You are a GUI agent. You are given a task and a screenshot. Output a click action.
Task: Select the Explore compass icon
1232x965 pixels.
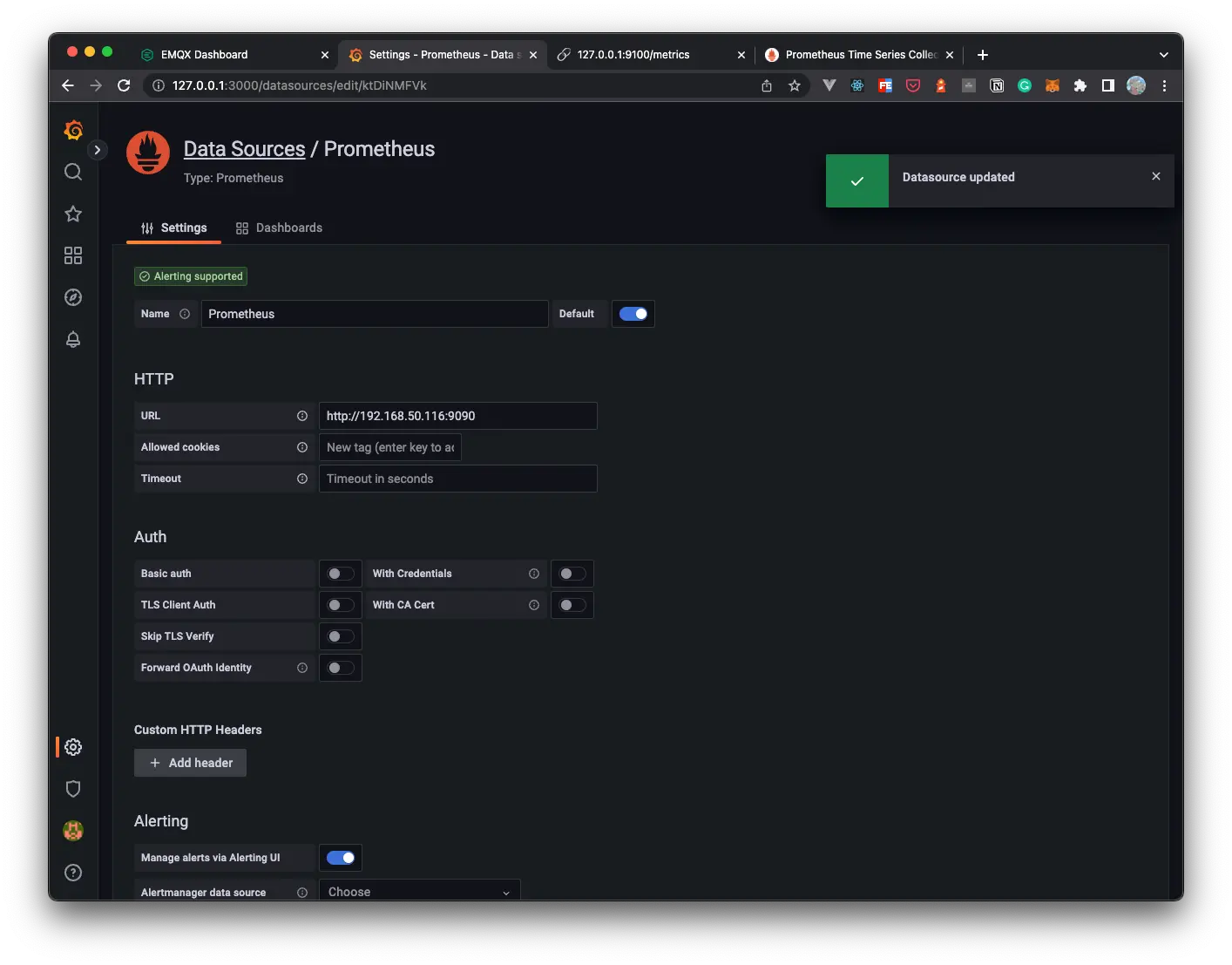[73, 297]
